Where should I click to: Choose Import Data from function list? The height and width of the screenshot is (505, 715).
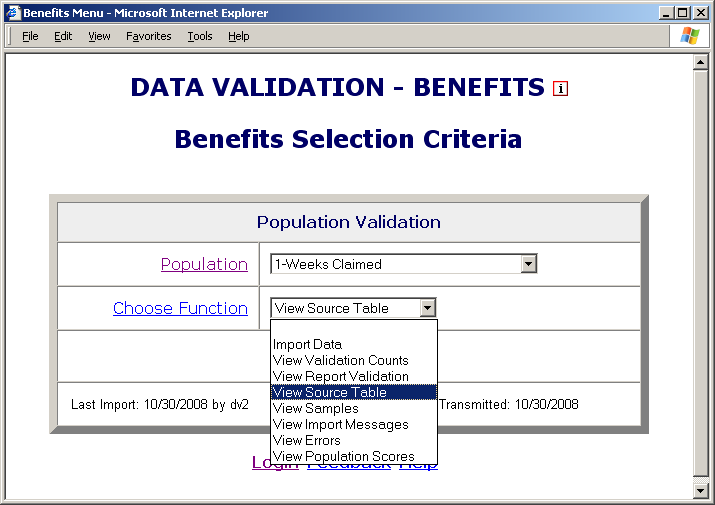click(x=354, y=344)
